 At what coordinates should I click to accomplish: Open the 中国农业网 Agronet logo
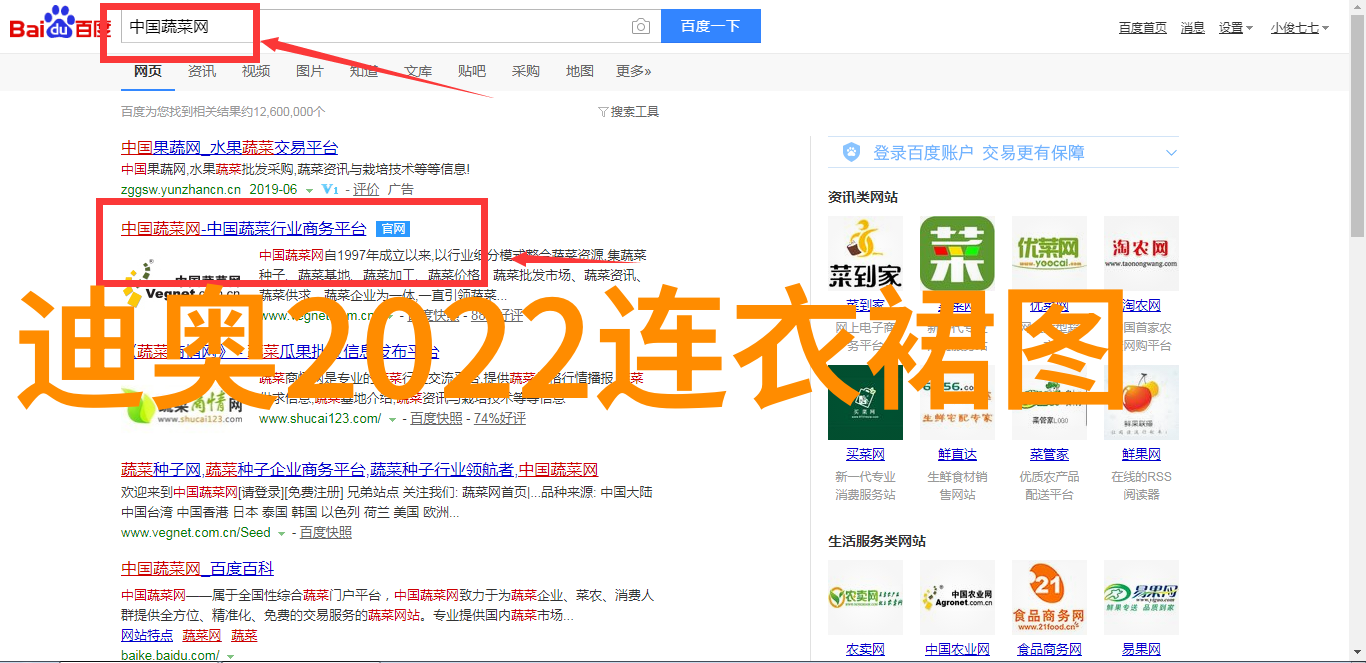point(957,598)
